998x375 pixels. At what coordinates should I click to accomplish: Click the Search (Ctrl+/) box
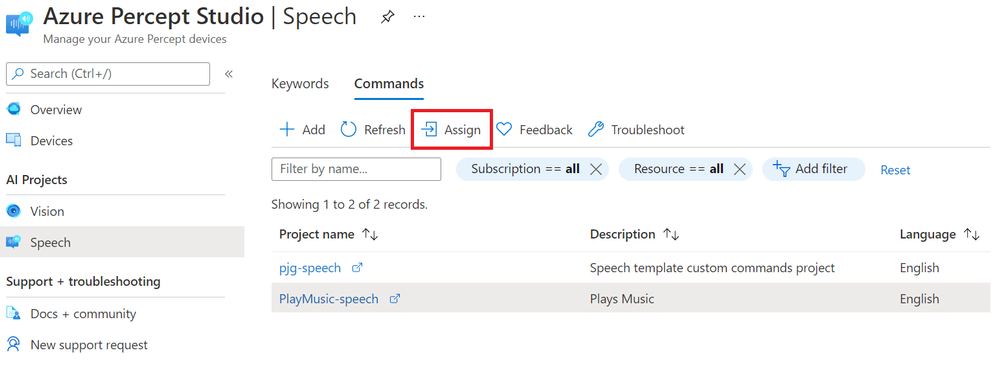(108, 74)
